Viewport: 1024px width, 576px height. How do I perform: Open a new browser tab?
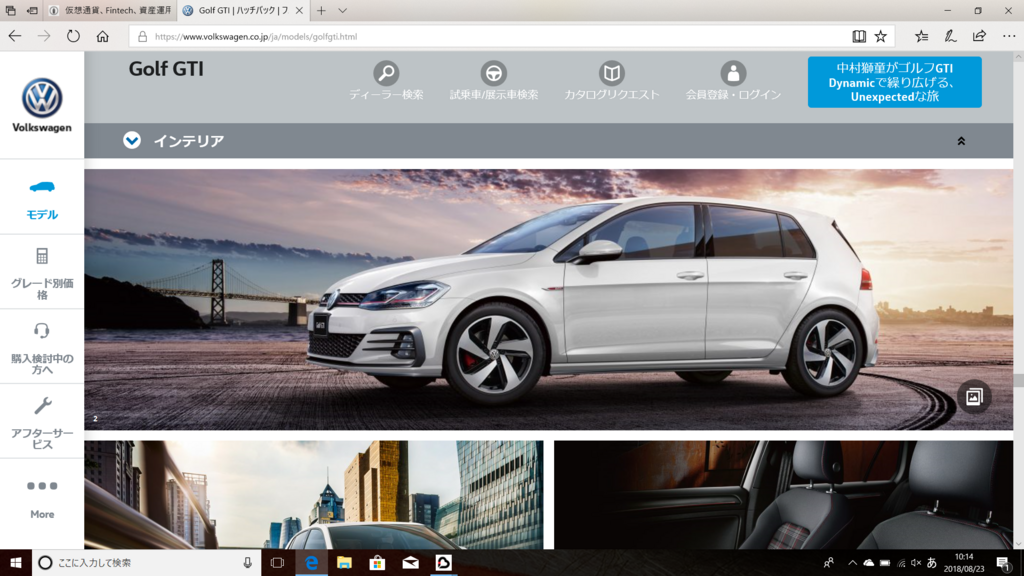[321, 10]
